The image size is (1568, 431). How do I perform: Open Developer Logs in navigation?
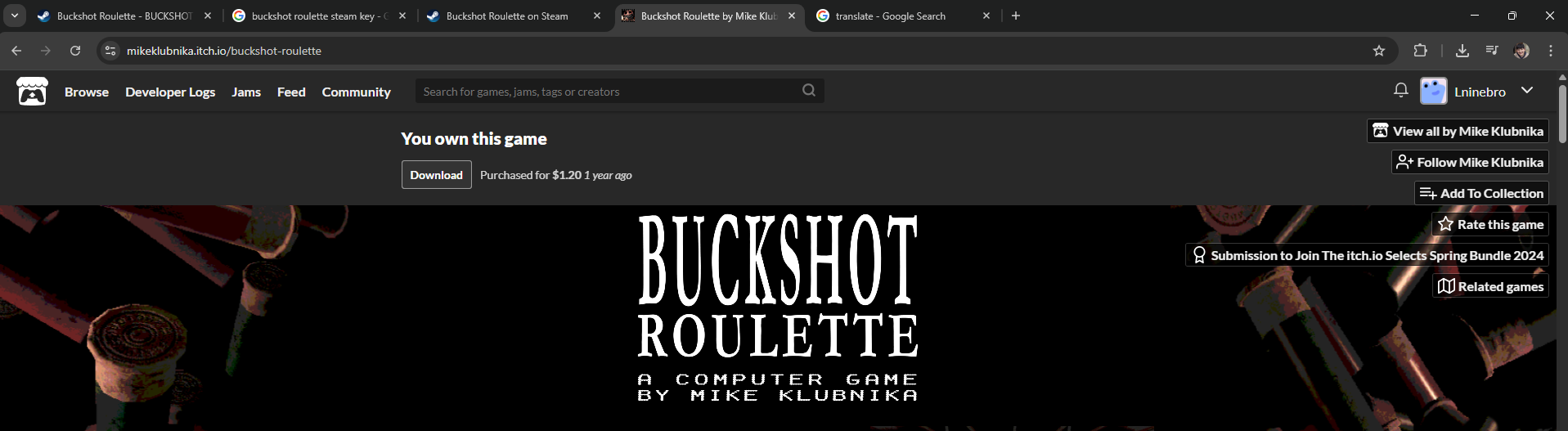170,92
